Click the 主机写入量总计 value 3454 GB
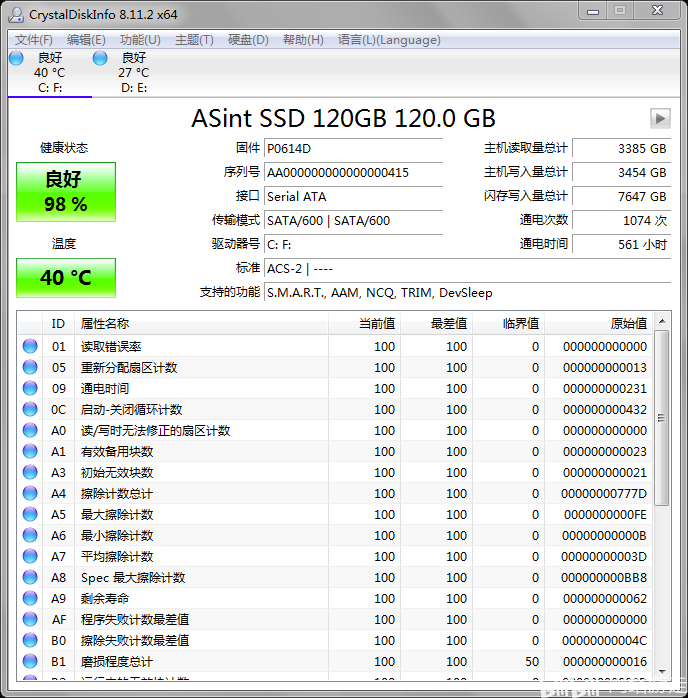Viewport: 688px width, 698px height. pyautogui.click(x=622, y=173)
